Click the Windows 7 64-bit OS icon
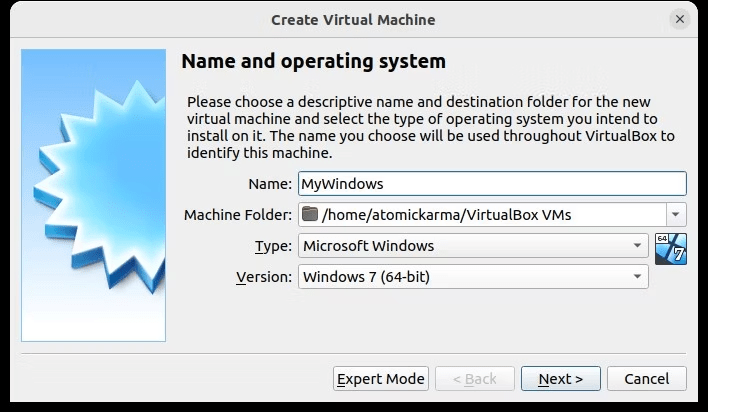Image resolution: width=748 pixels, height=416 pixels. (x=670, y=249)
